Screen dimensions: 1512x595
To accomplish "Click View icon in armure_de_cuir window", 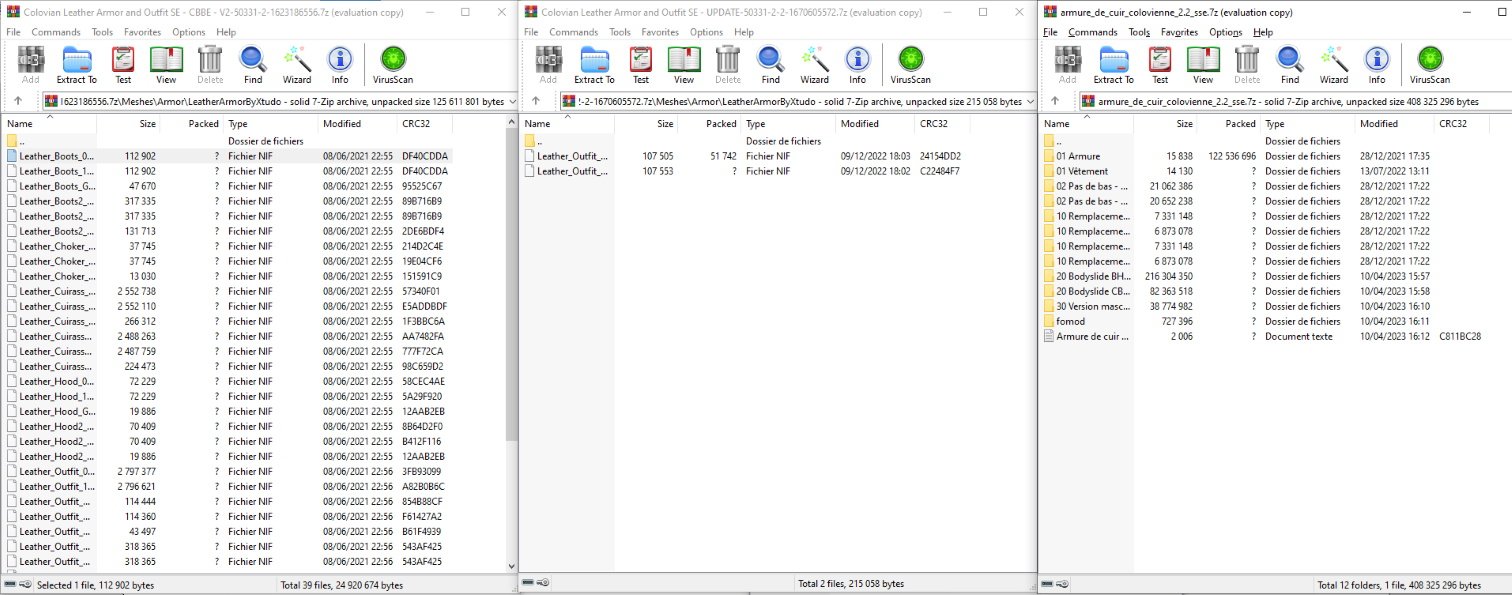I will [1203, 65].
